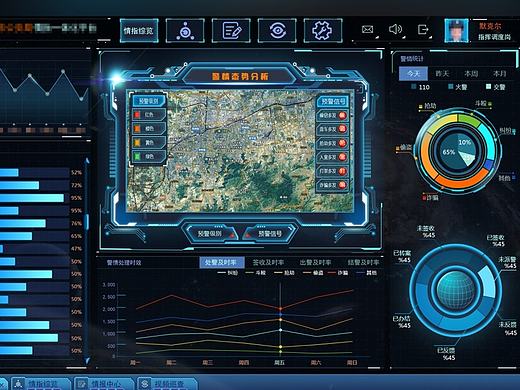520x390 pixels.
Task: Toggle 抢劫 series in line chart legend
Action: click(x=284, y=273)
